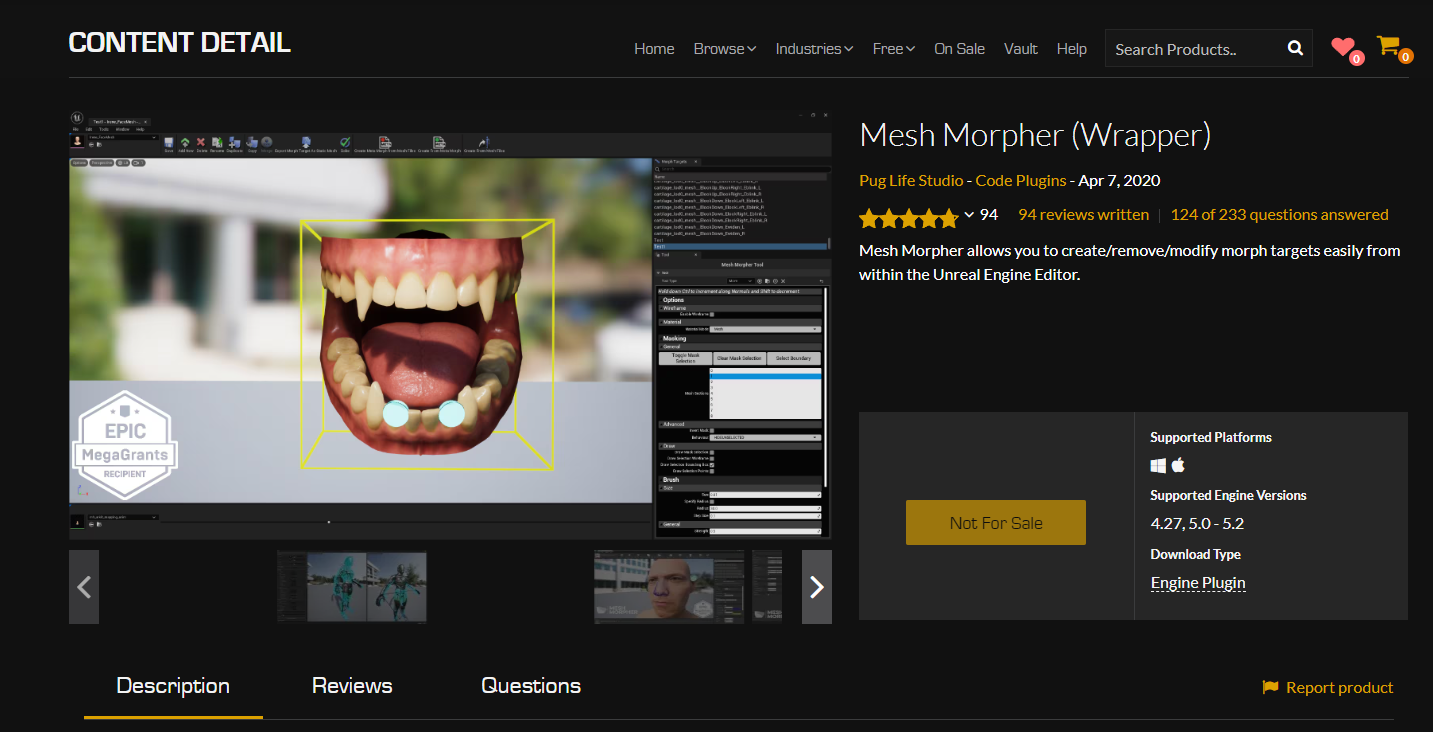Expand the rating breakdown chevron
This screenshot has width=1433, height=732.
click(969, 215)
